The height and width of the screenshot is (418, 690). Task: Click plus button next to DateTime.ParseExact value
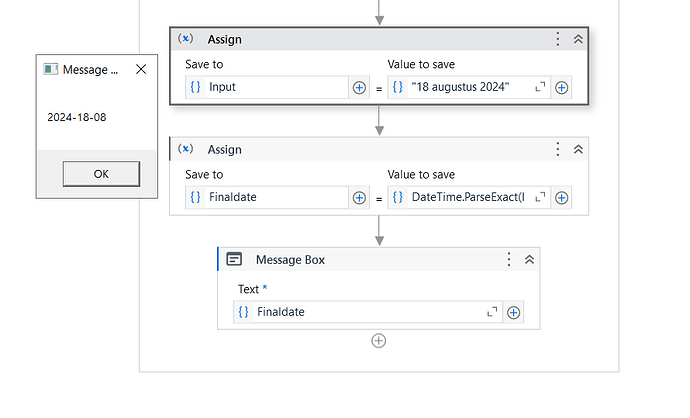pos(562,197)
